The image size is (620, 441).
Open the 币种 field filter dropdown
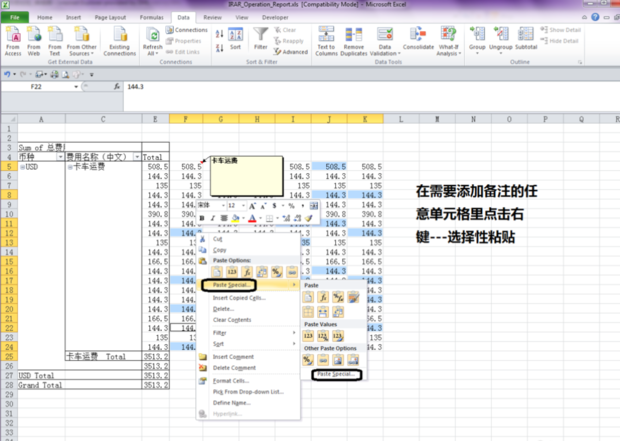tap(60, 157)
